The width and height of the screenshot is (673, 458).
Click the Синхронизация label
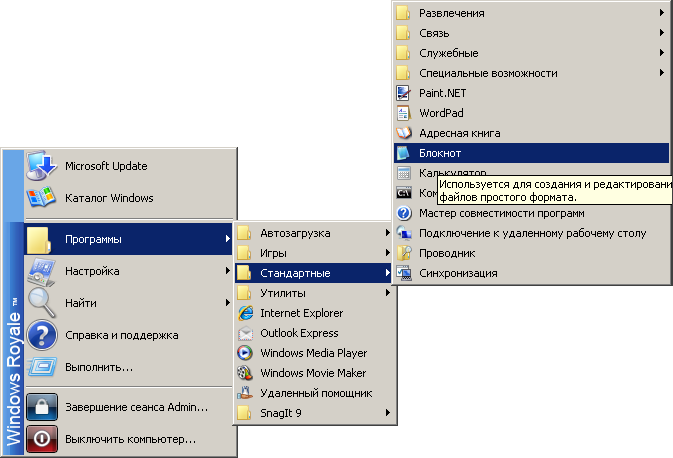(x=458, y=273)
